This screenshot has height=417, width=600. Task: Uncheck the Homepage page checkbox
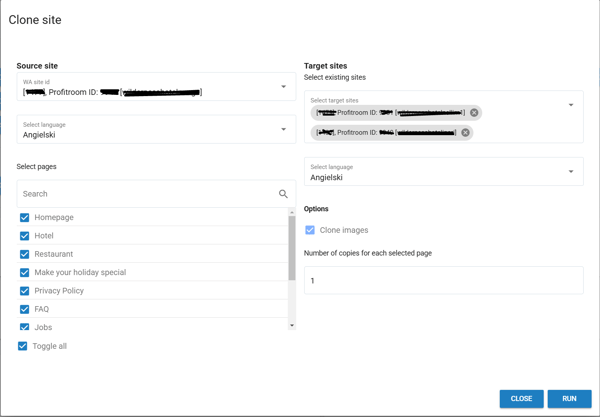coord(25,217)
